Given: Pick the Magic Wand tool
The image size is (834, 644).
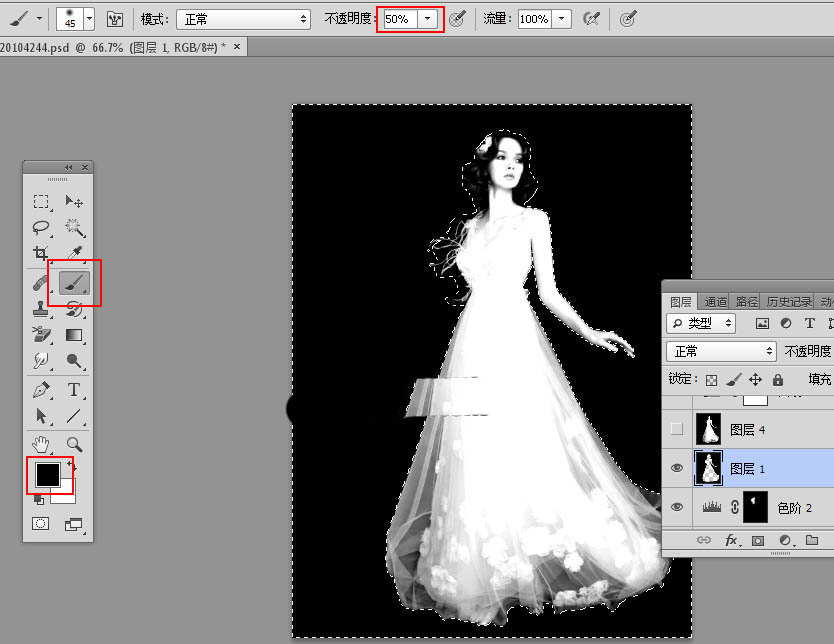Looking at the screenshot, I should [x=73, y=227].
